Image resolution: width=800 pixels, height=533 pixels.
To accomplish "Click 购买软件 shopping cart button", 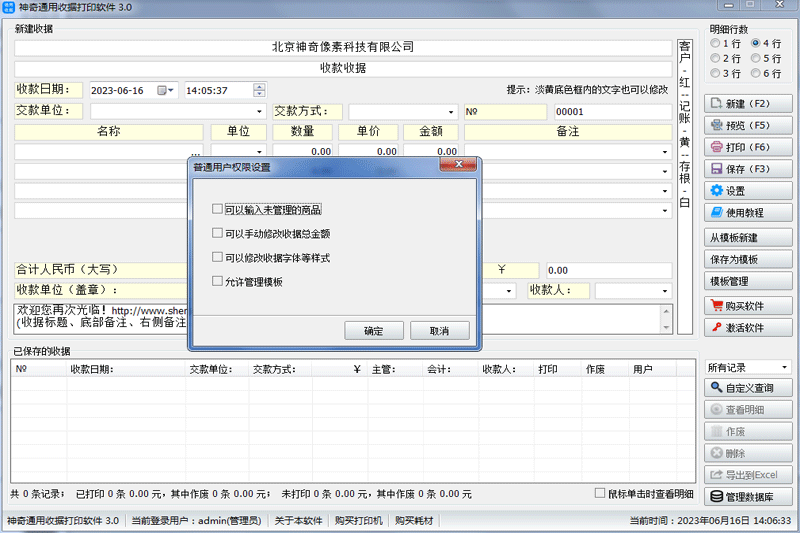I will click(748, 306).
